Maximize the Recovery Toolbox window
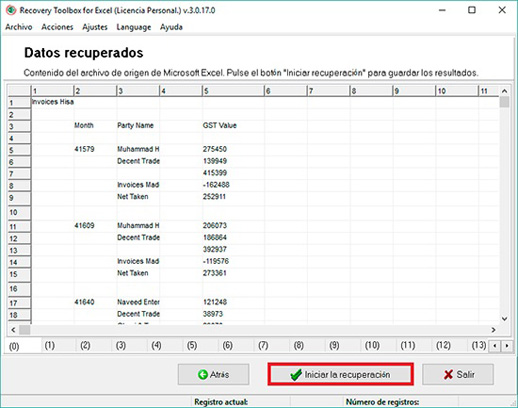Screen dimensions: 518x408 472,10
